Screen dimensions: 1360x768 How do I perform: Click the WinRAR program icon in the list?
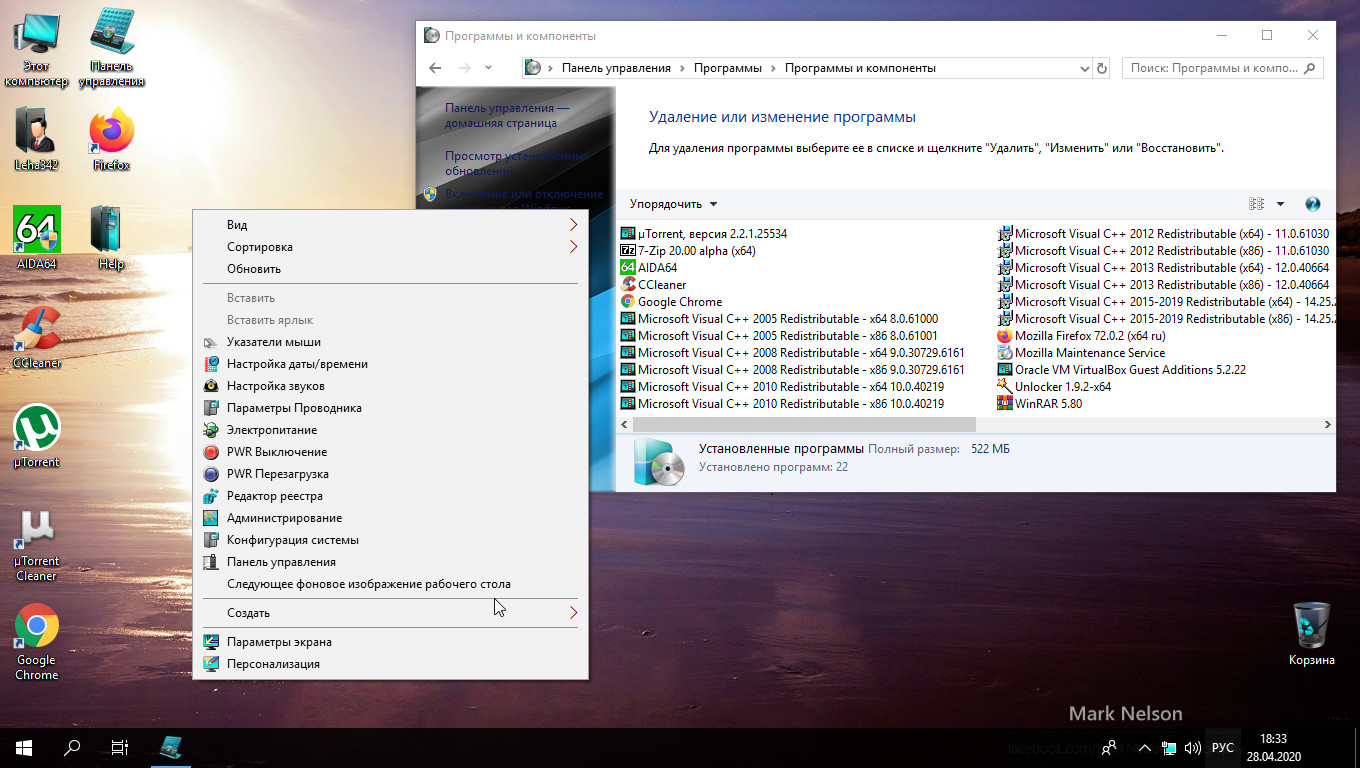(1005, 404)
